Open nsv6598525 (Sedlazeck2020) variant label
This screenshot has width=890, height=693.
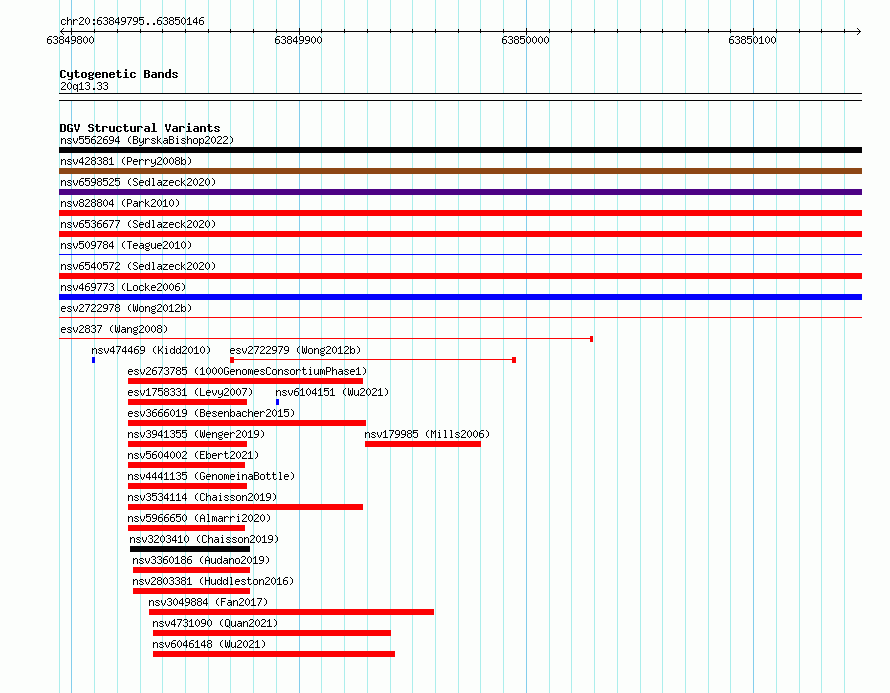pos(138,182)
